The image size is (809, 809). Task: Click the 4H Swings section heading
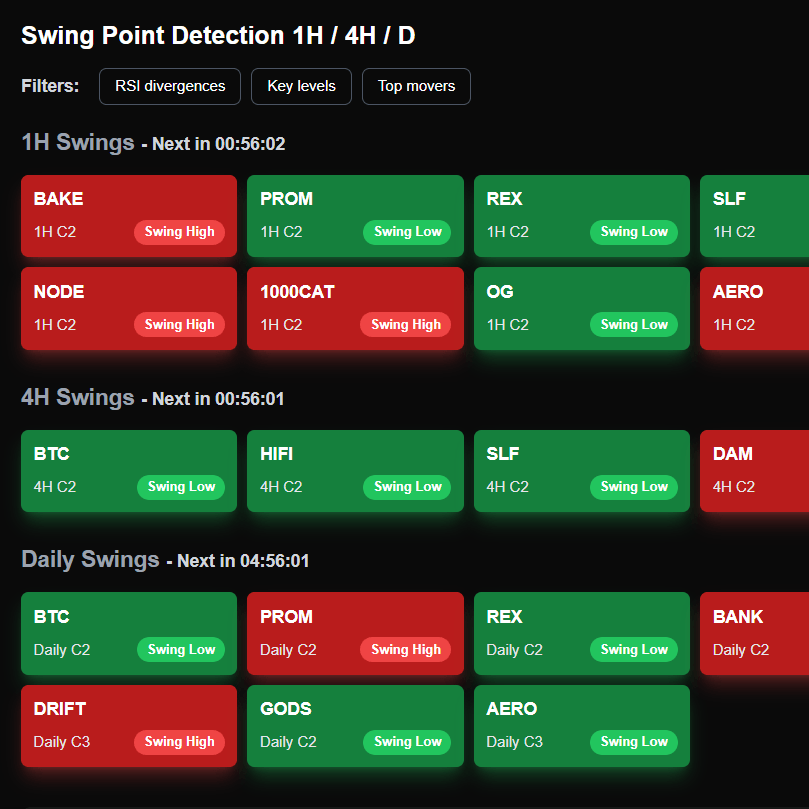(78, 397)
